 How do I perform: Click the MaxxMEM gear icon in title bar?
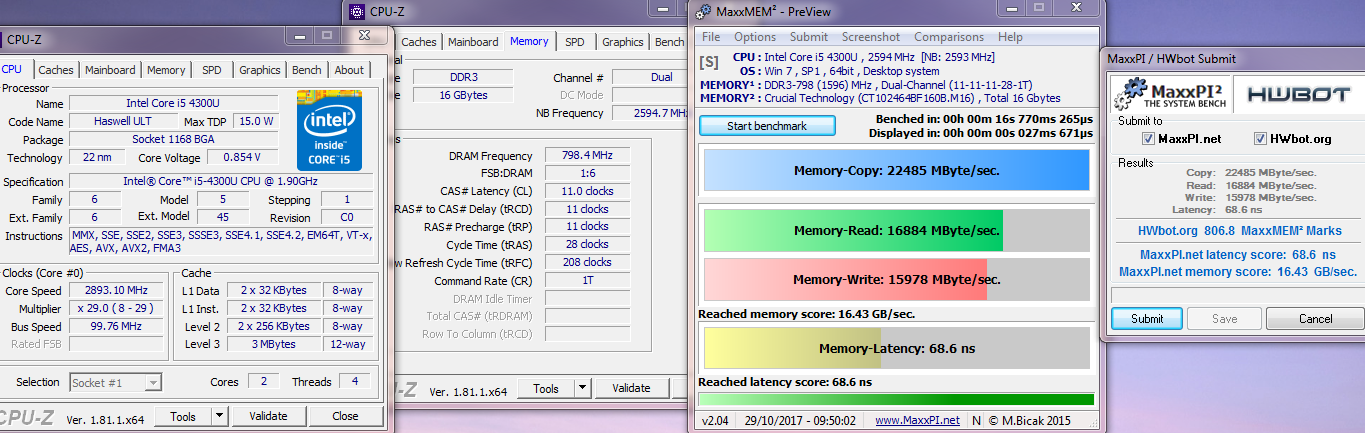pos(704,12)
